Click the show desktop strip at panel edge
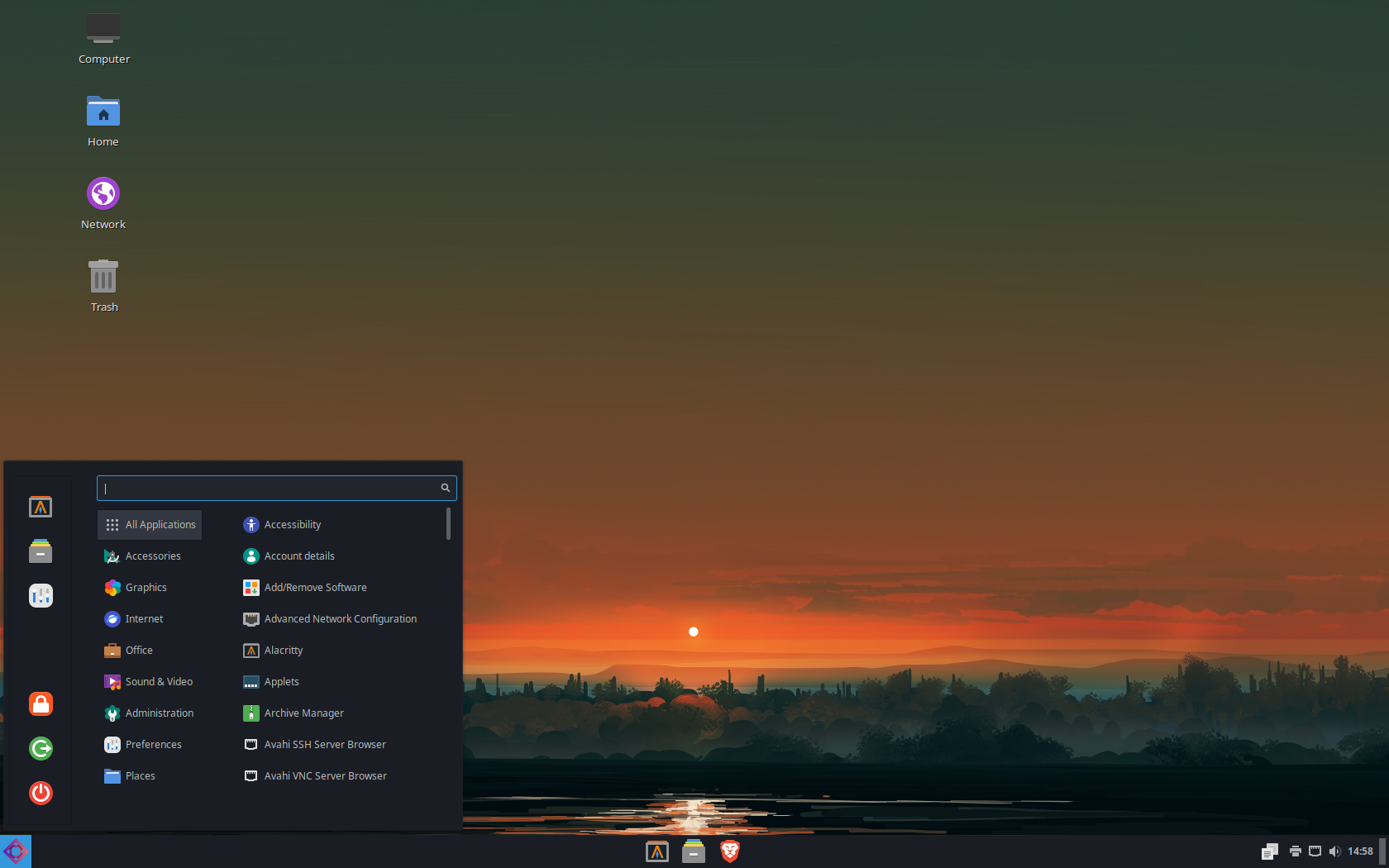 click(1382, 851)
